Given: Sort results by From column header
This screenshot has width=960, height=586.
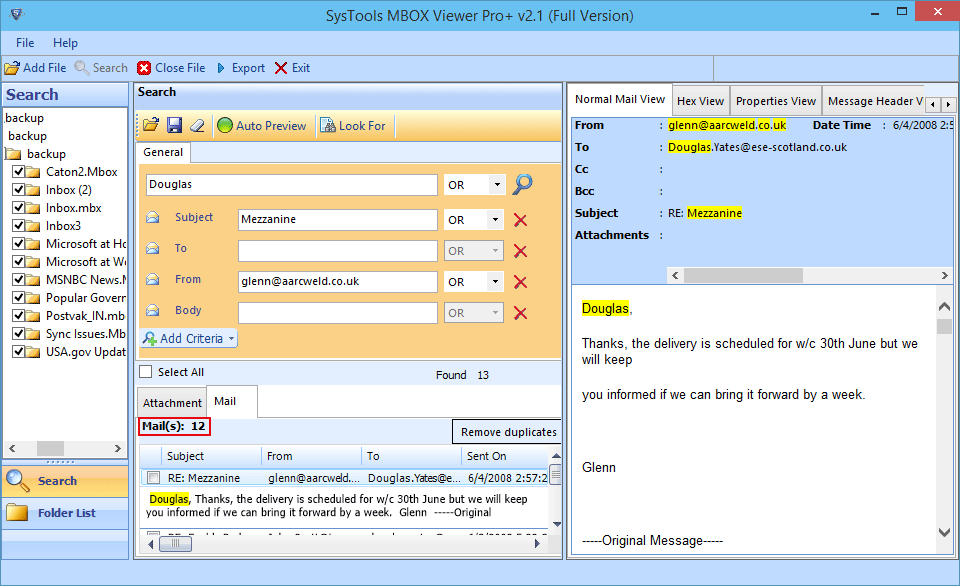Looking at the screenshot, I should [312, 456].
